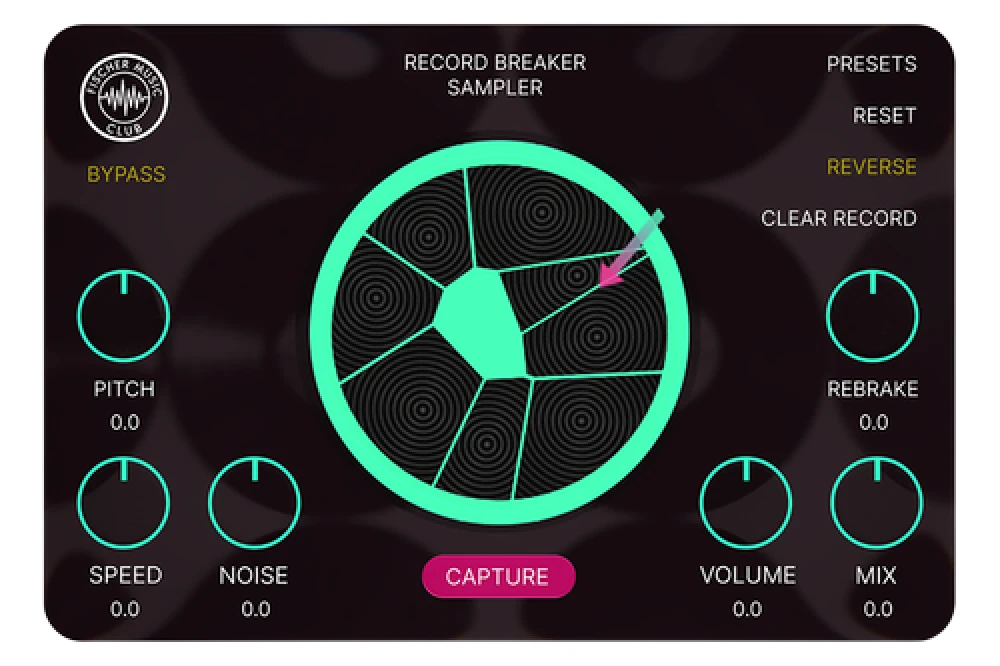Click the PITCH knob
This screenshot has width=1000, height=666.
coord(124,316)
